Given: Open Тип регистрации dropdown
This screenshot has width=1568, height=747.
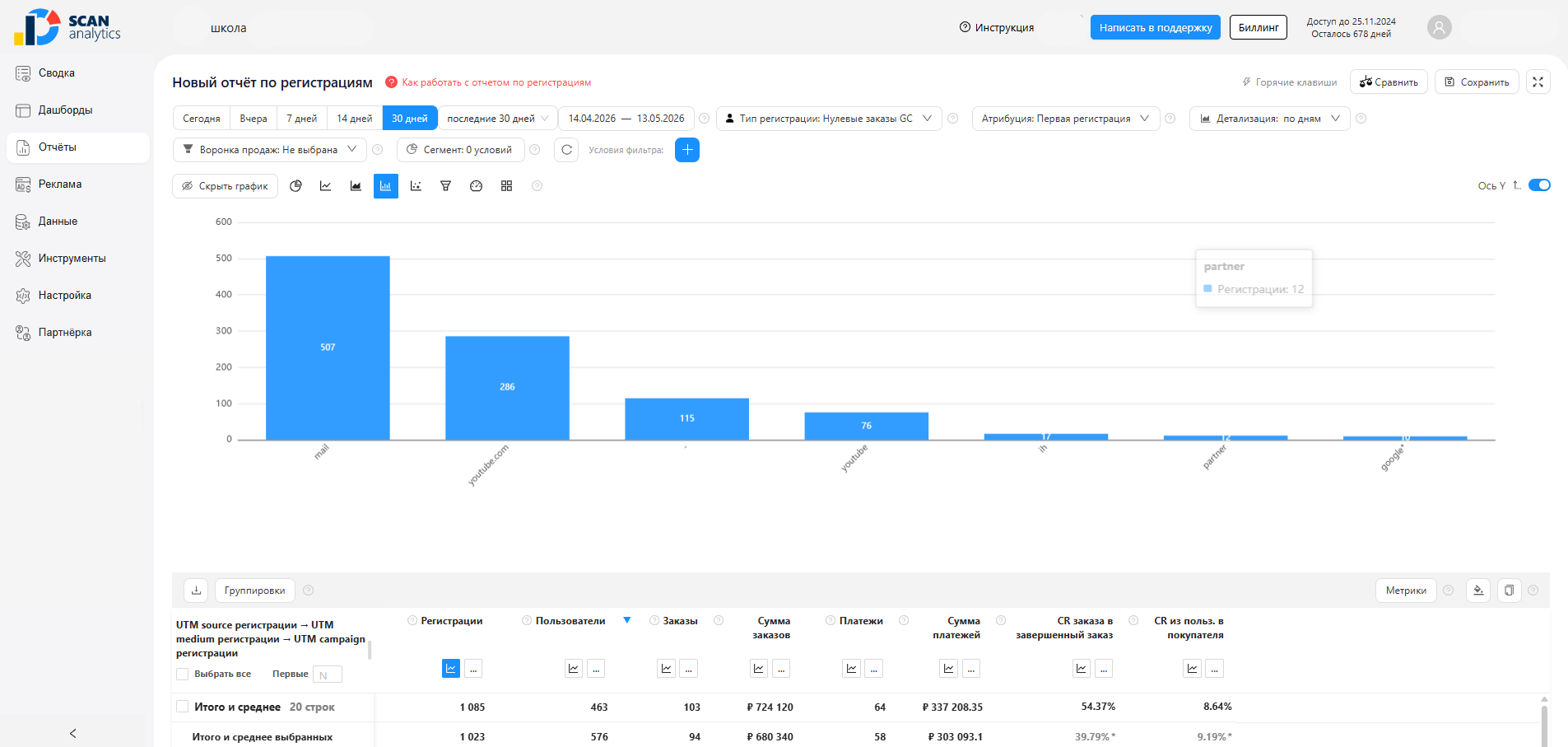Looking at the screenshot, I should tap(829, 119).
